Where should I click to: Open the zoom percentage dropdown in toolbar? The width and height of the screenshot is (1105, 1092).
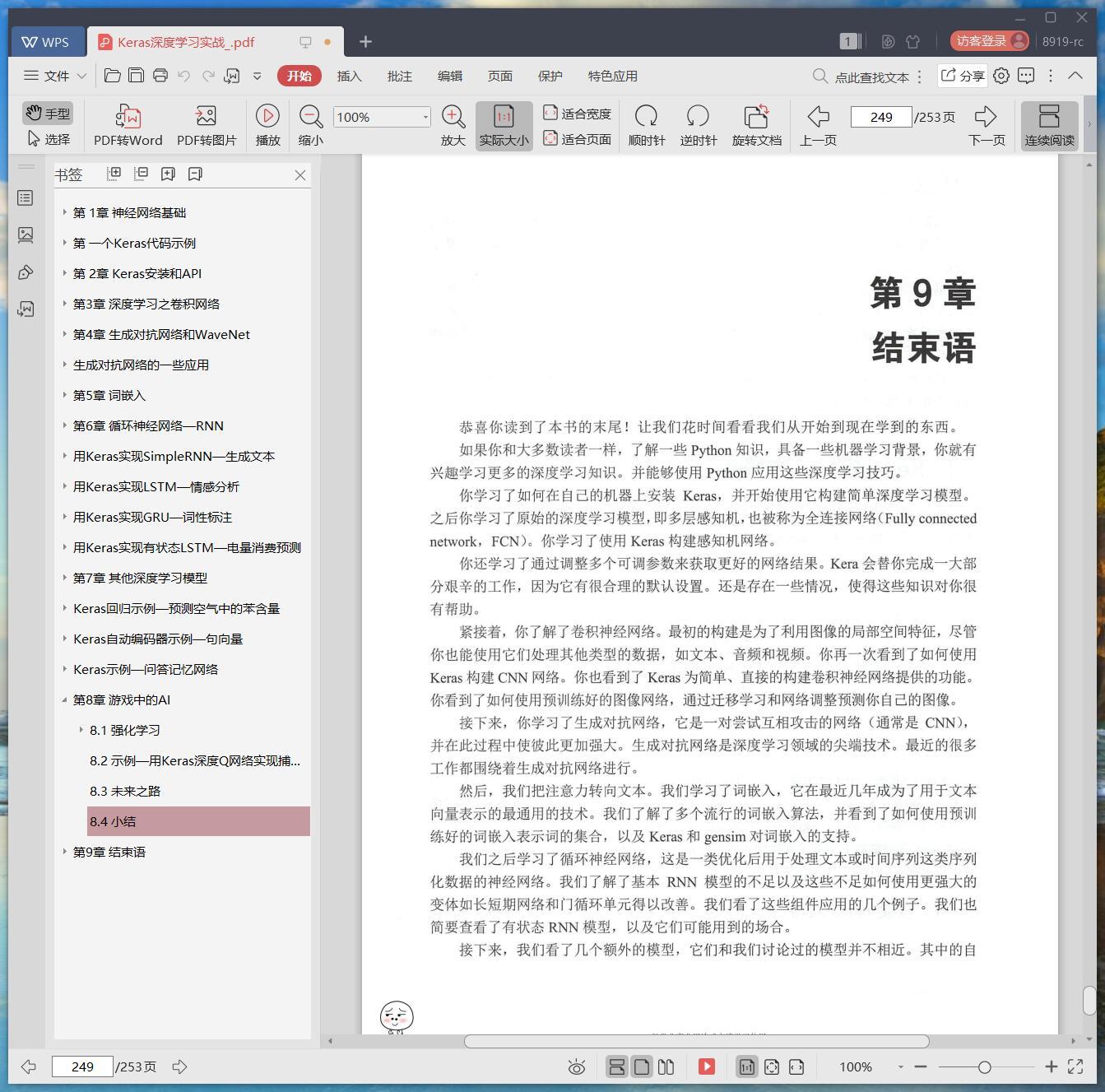point(425,117)
